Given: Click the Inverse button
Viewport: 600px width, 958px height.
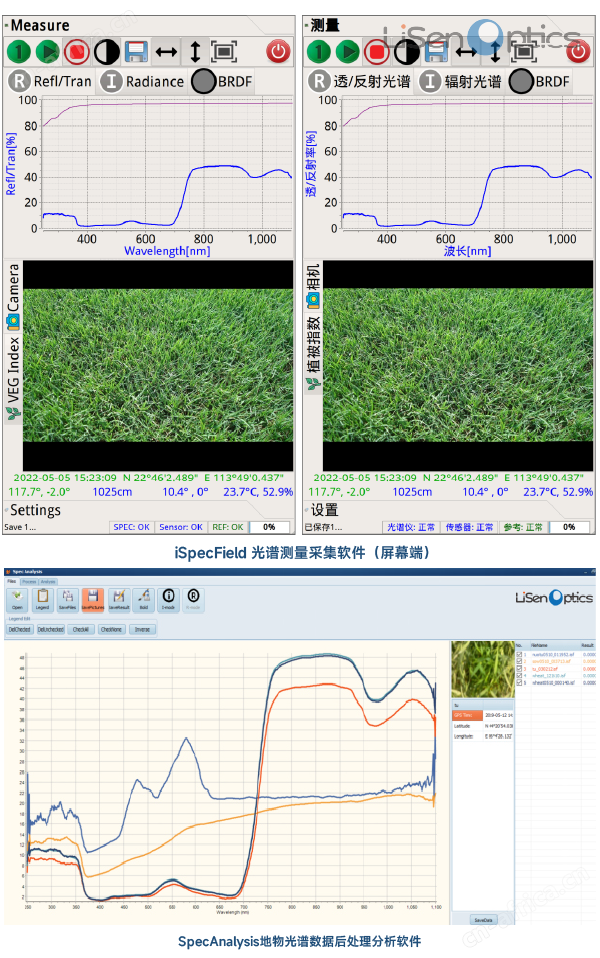Looking at the screenshot, I should click(x=142, y=629).
